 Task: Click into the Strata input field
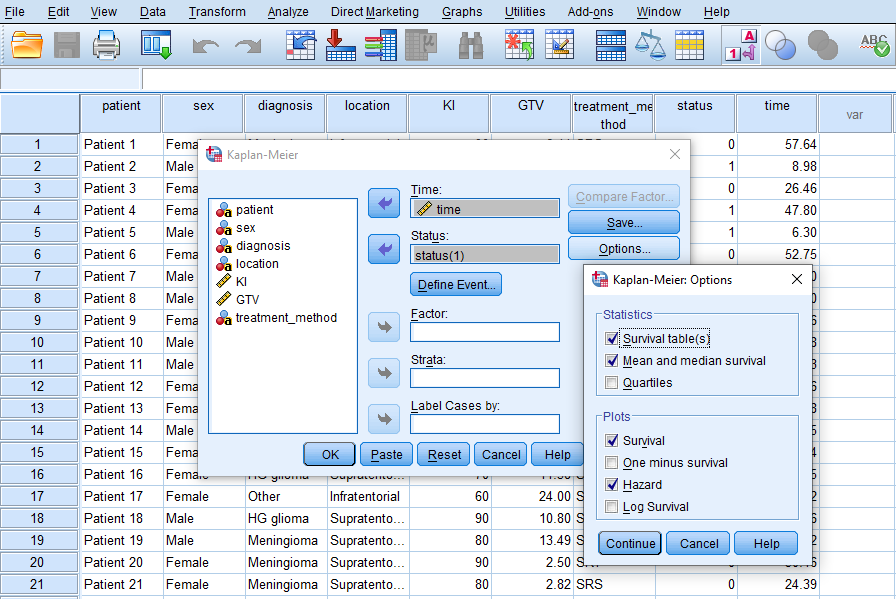click(485, 378)
